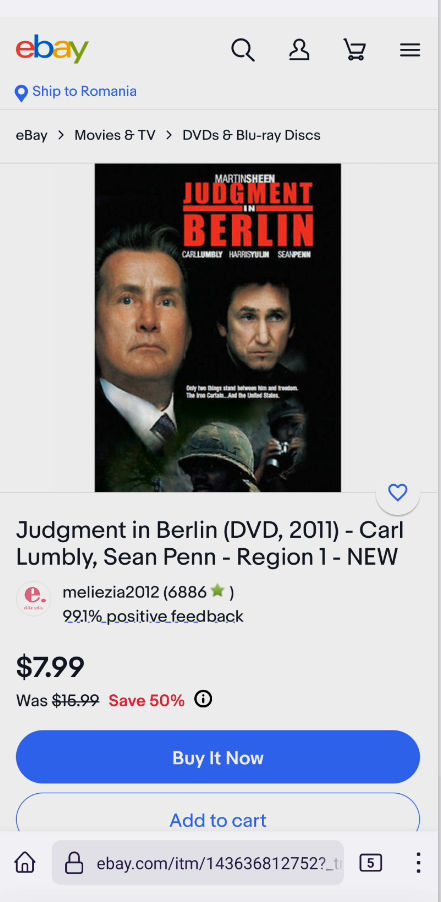Open browser tab switcher showing 5

click(x=370, y=862)
